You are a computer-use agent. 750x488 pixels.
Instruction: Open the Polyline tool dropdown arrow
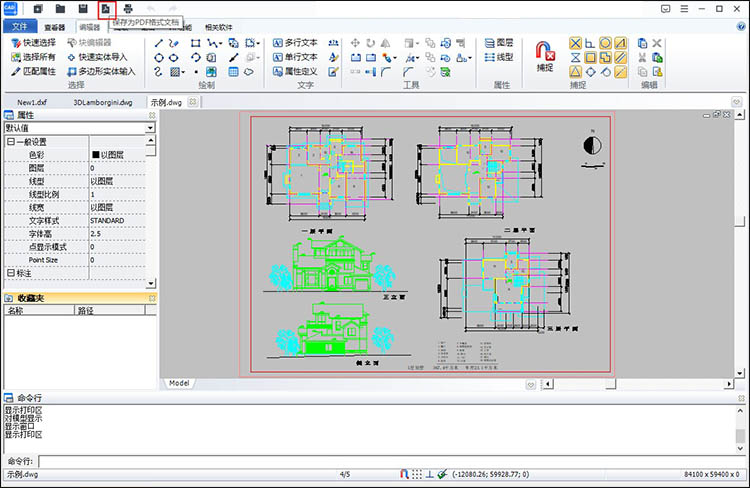[221, 44]
